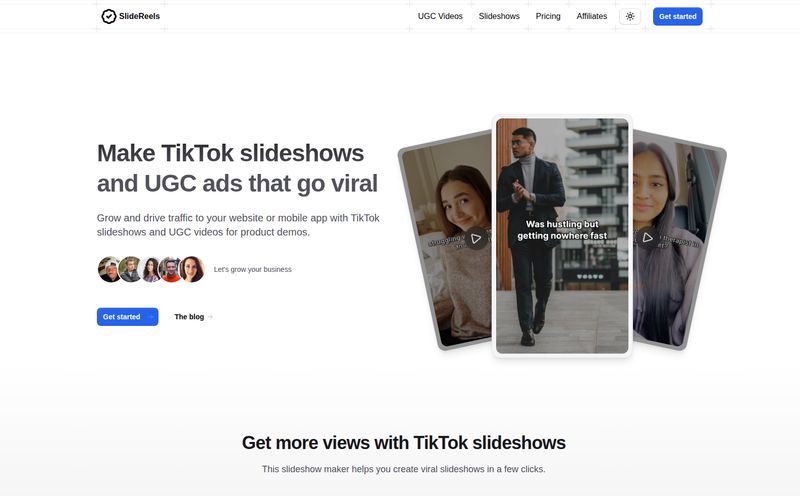Click the SlideReels brand name text
Image resolution: width=800 pixels, height=496 pixels.
tap(139, 16)
